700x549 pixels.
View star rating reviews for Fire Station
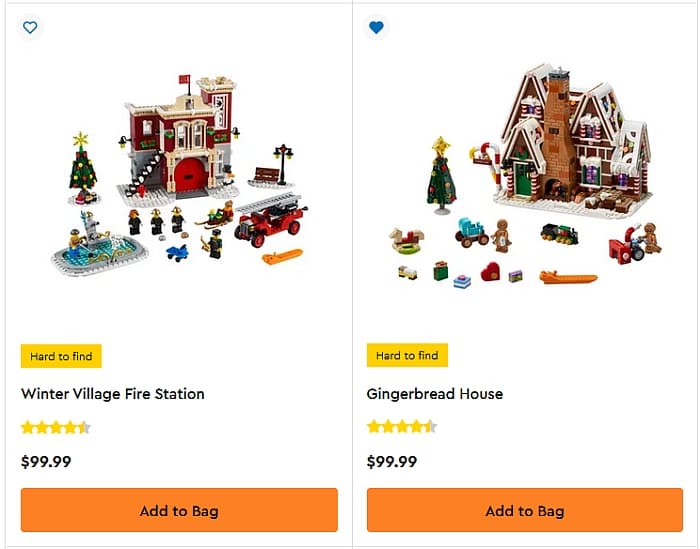click(x=56, y=428)
